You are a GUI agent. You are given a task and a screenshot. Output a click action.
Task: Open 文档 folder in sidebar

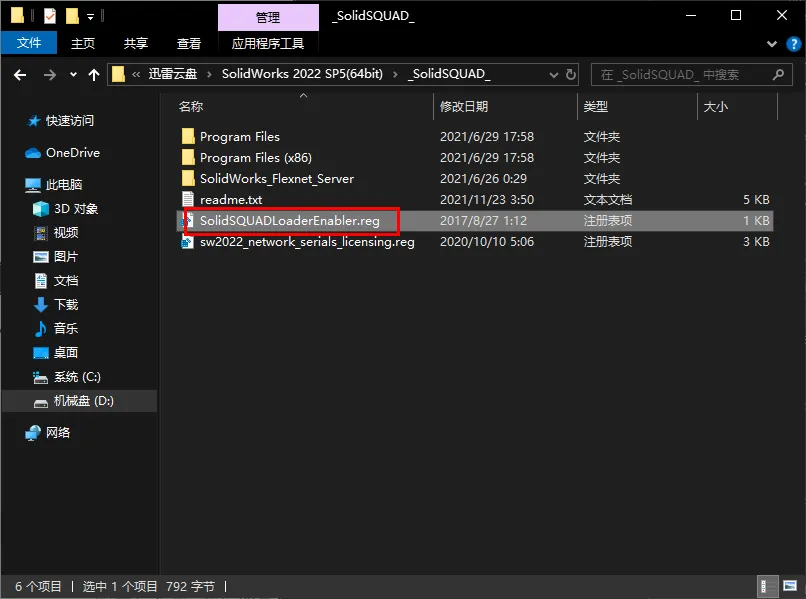point(66,281)
